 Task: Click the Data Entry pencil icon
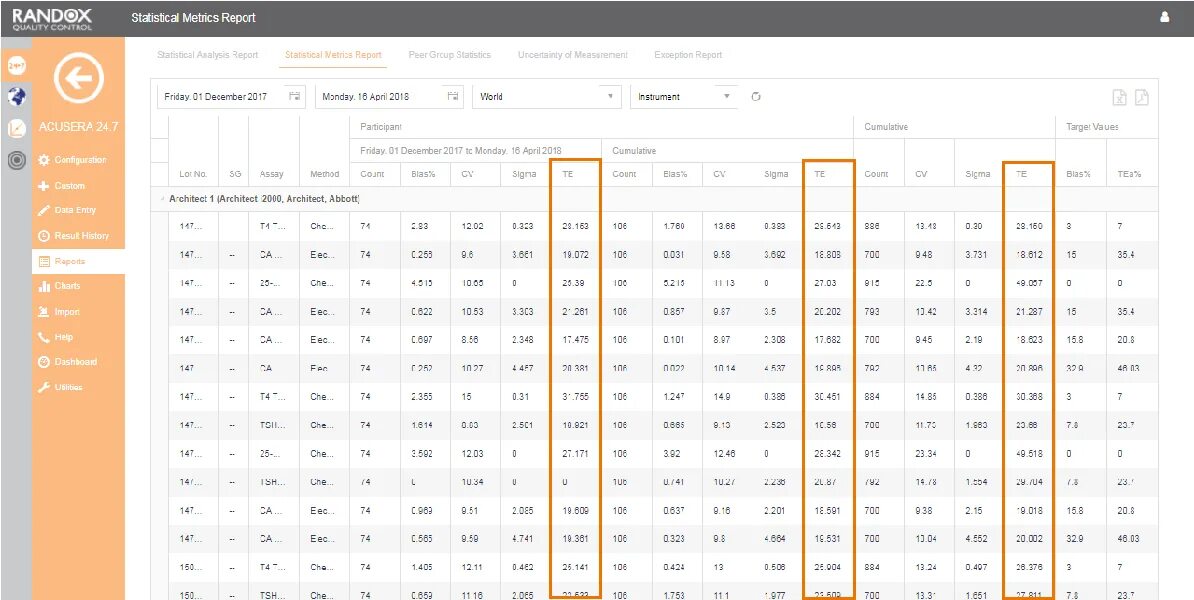pyautogui.click(x=43, y=210)
